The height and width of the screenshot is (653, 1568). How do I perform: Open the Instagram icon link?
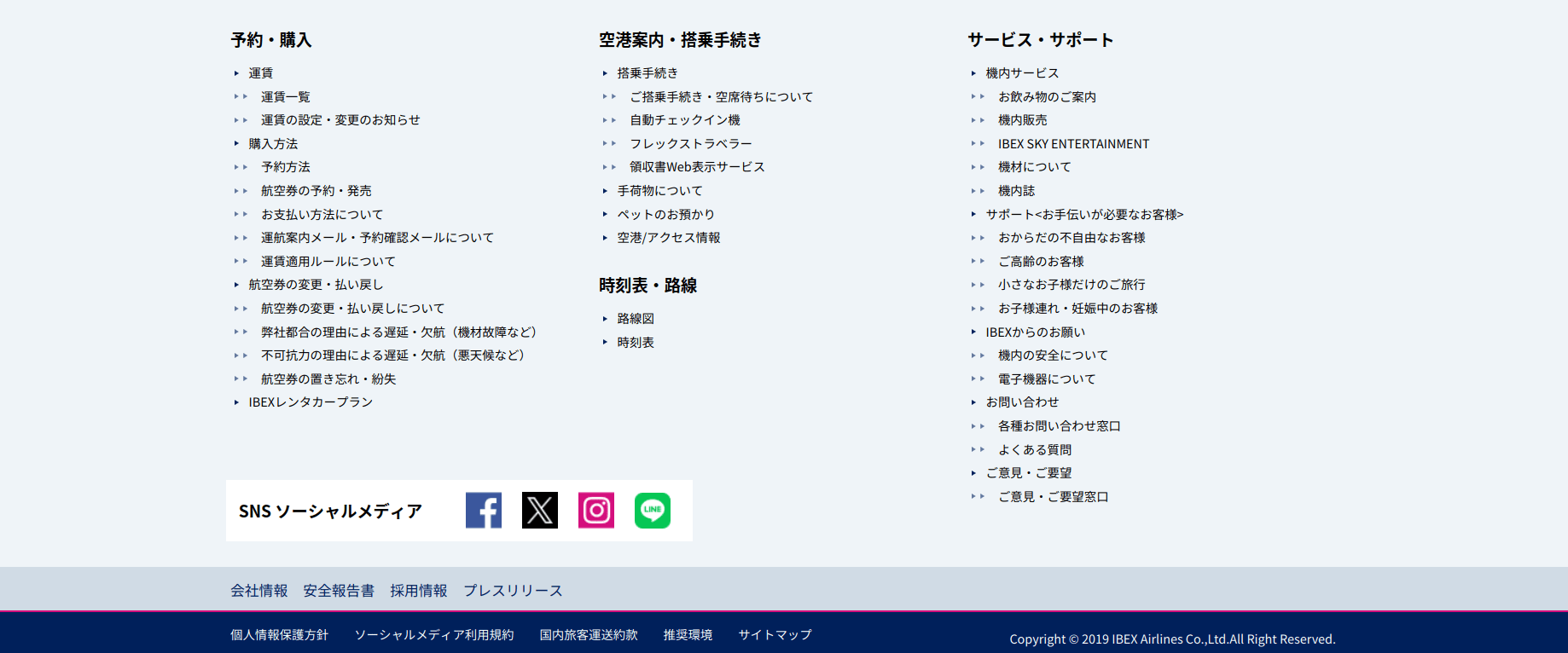[595, 511]
